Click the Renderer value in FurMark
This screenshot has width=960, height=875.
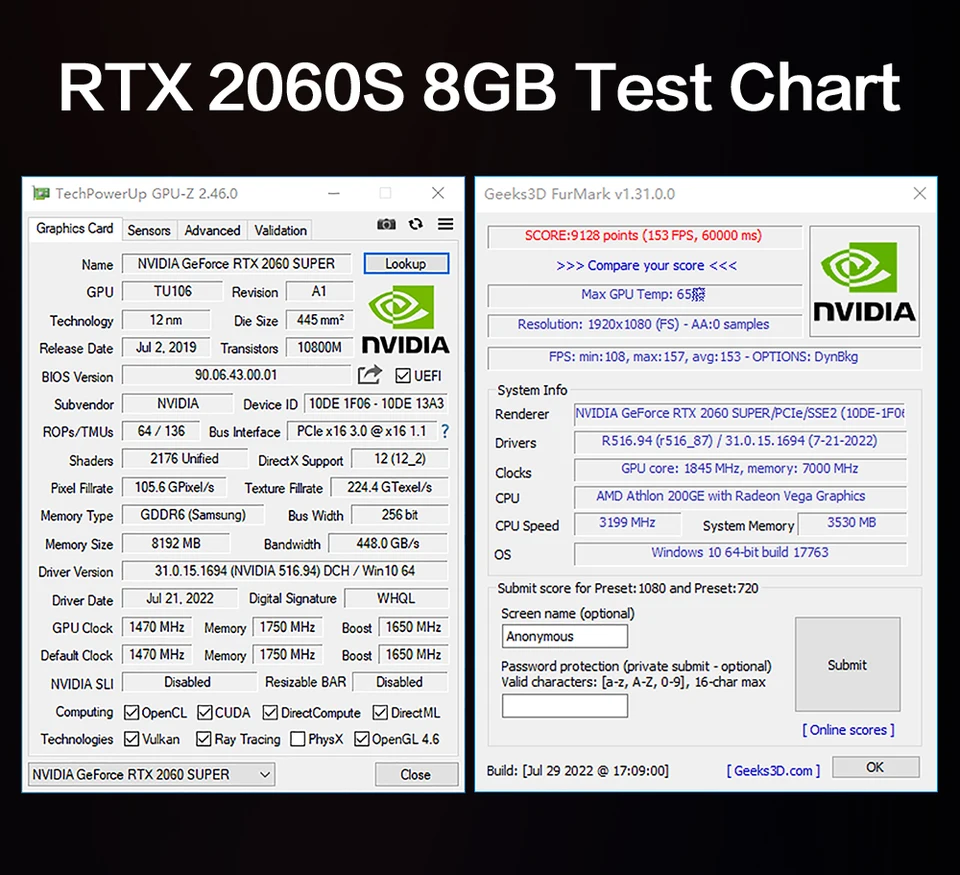pyautogui.click(x=740, y=413)
